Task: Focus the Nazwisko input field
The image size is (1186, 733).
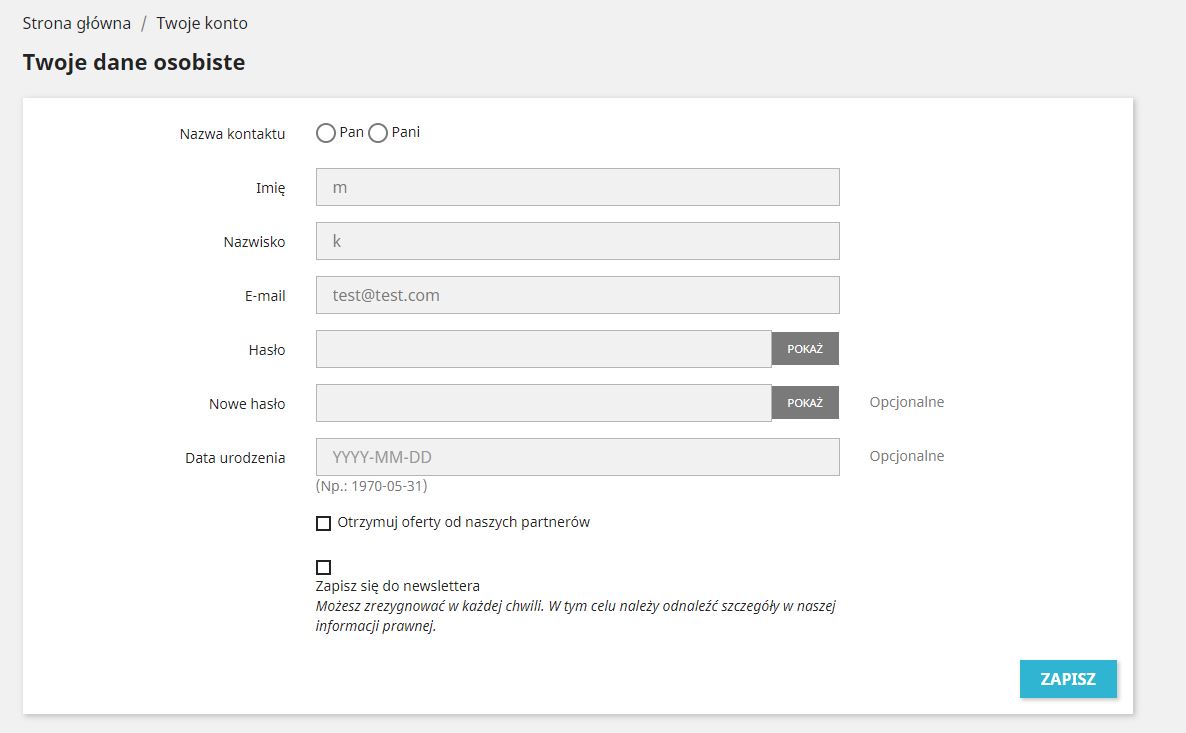Action: point(577,241)
